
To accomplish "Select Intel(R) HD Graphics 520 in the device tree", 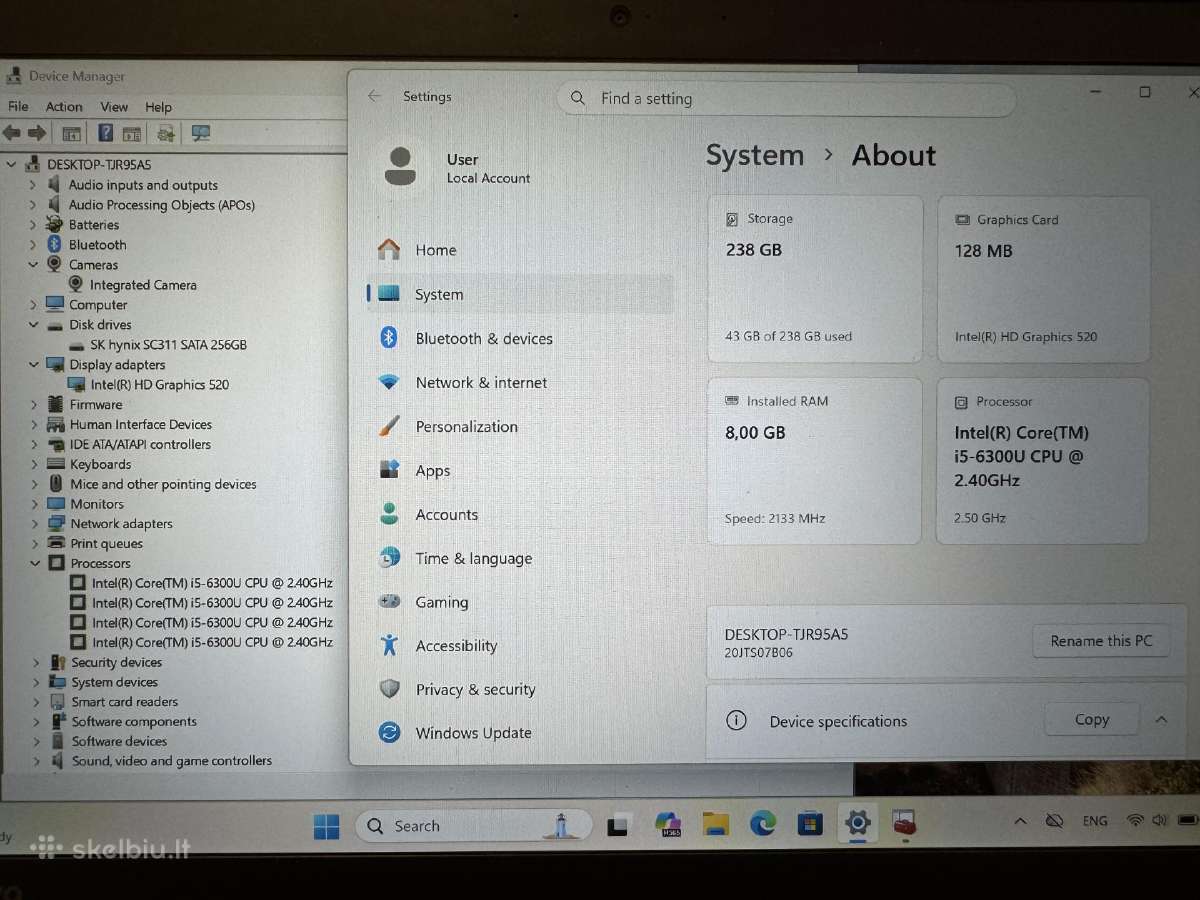I will coord(159,384).
